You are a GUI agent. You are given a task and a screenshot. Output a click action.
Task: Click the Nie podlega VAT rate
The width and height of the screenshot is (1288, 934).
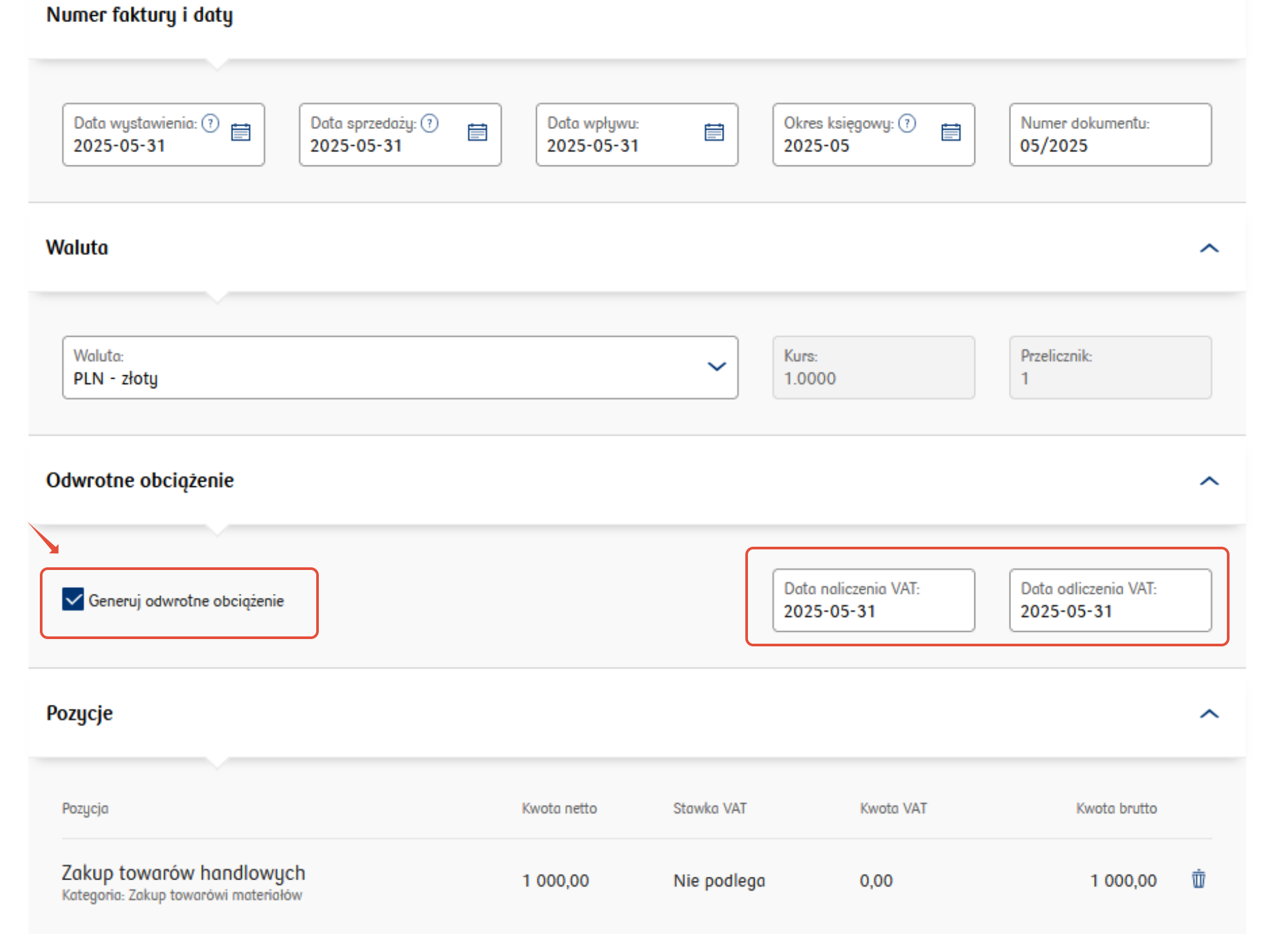[x=719, y=881]
